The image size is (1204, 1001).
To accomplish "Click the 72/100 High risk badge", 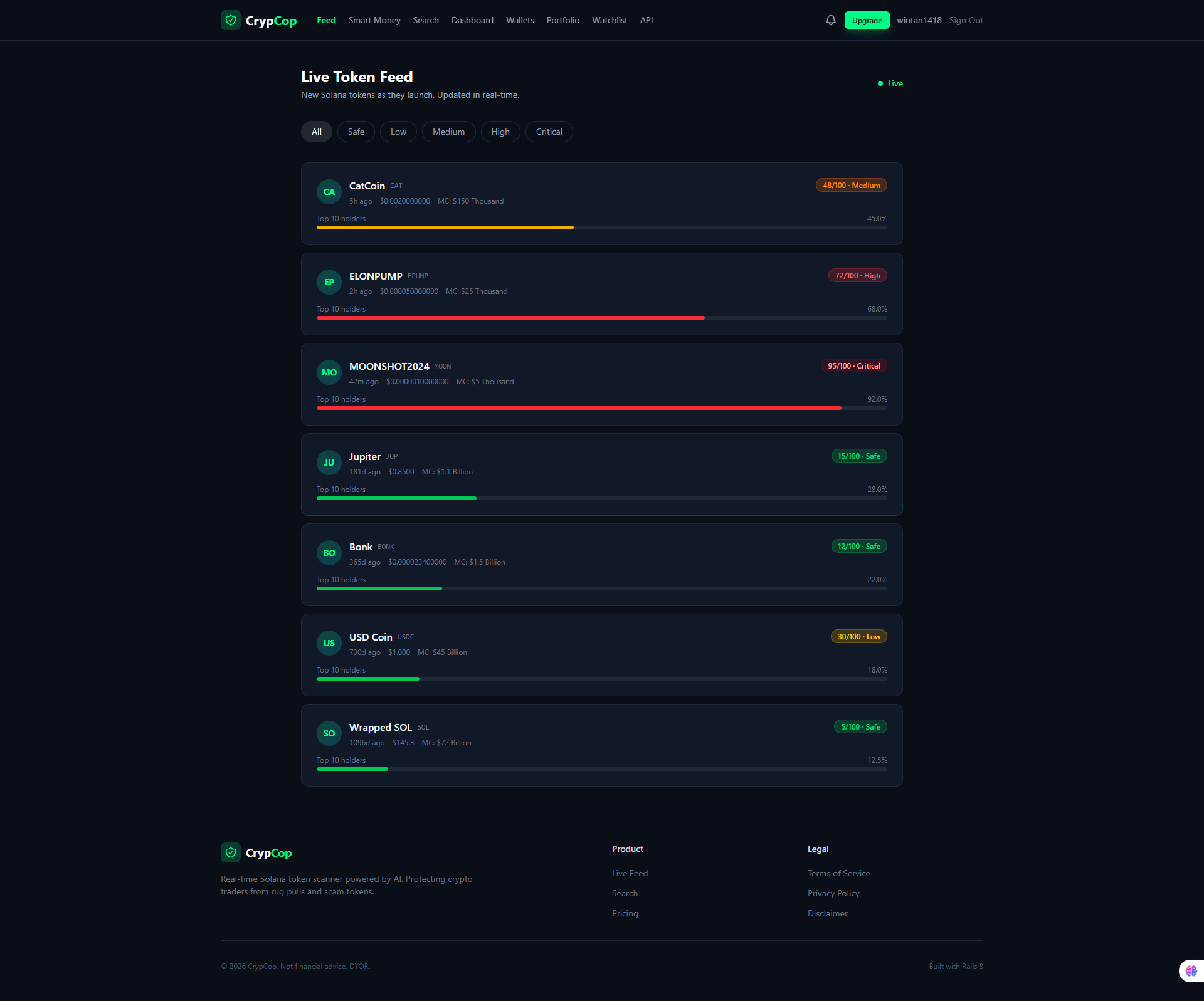I will coord(858,275).
